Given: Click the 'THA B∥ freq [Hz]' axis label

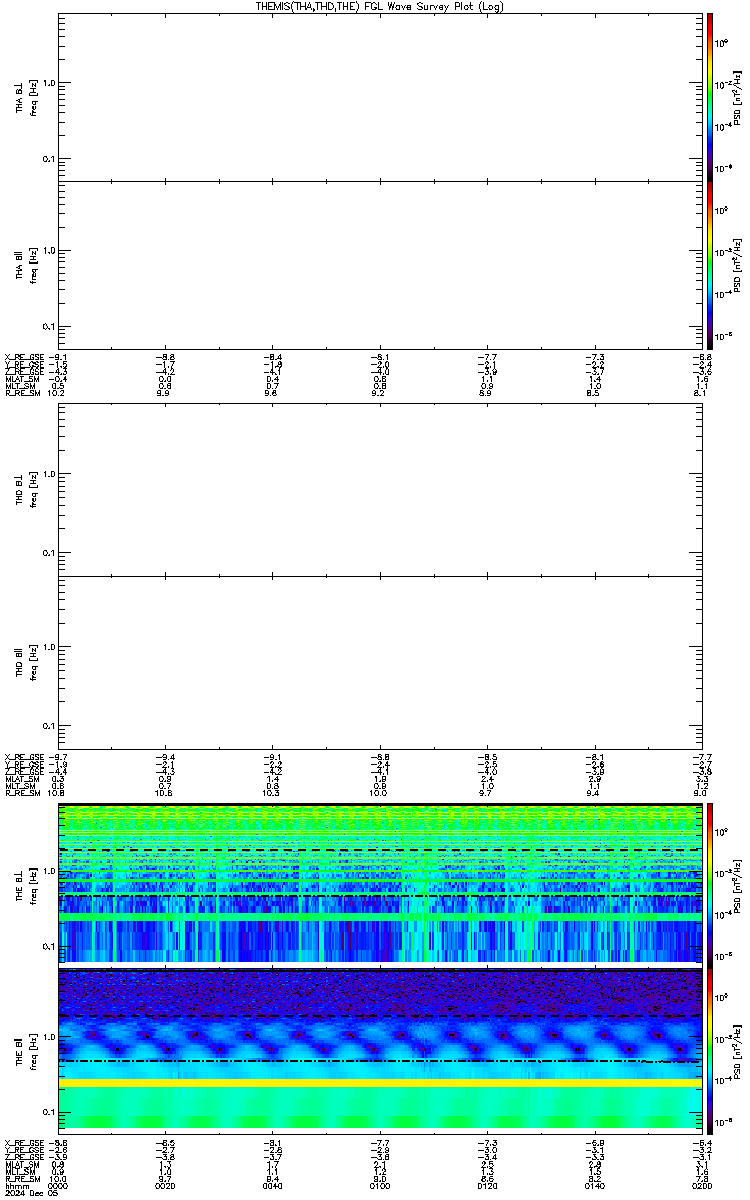Looking at the screenshot, I should (26, 265).
